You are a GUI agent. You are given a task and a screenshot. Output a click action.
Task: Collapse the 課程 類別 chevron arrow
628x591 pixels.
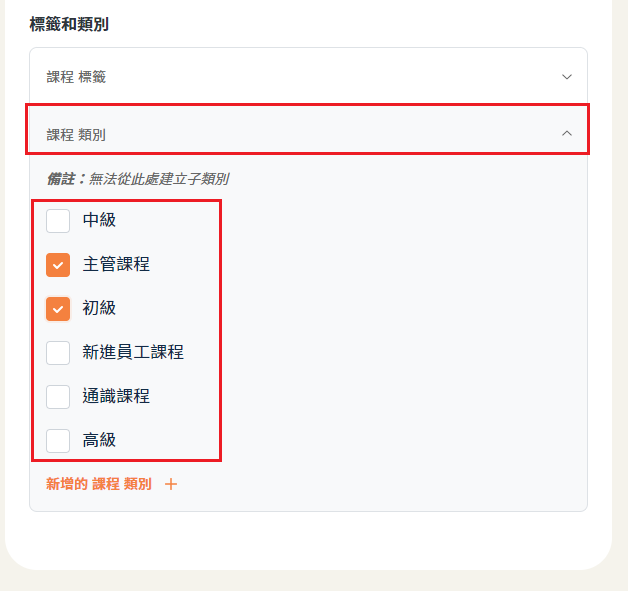pos(567,133)
